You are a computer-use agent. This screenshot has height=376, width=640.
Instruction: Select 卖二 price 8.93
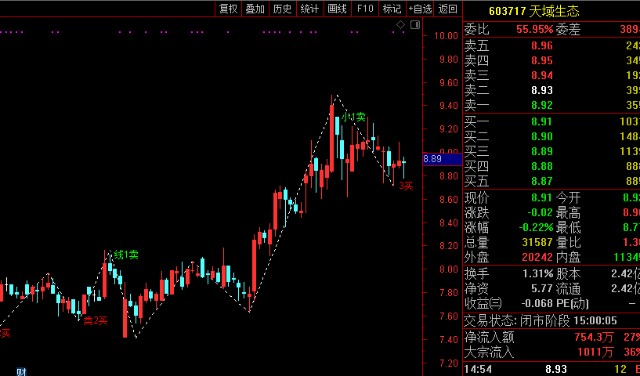[542, 90]
